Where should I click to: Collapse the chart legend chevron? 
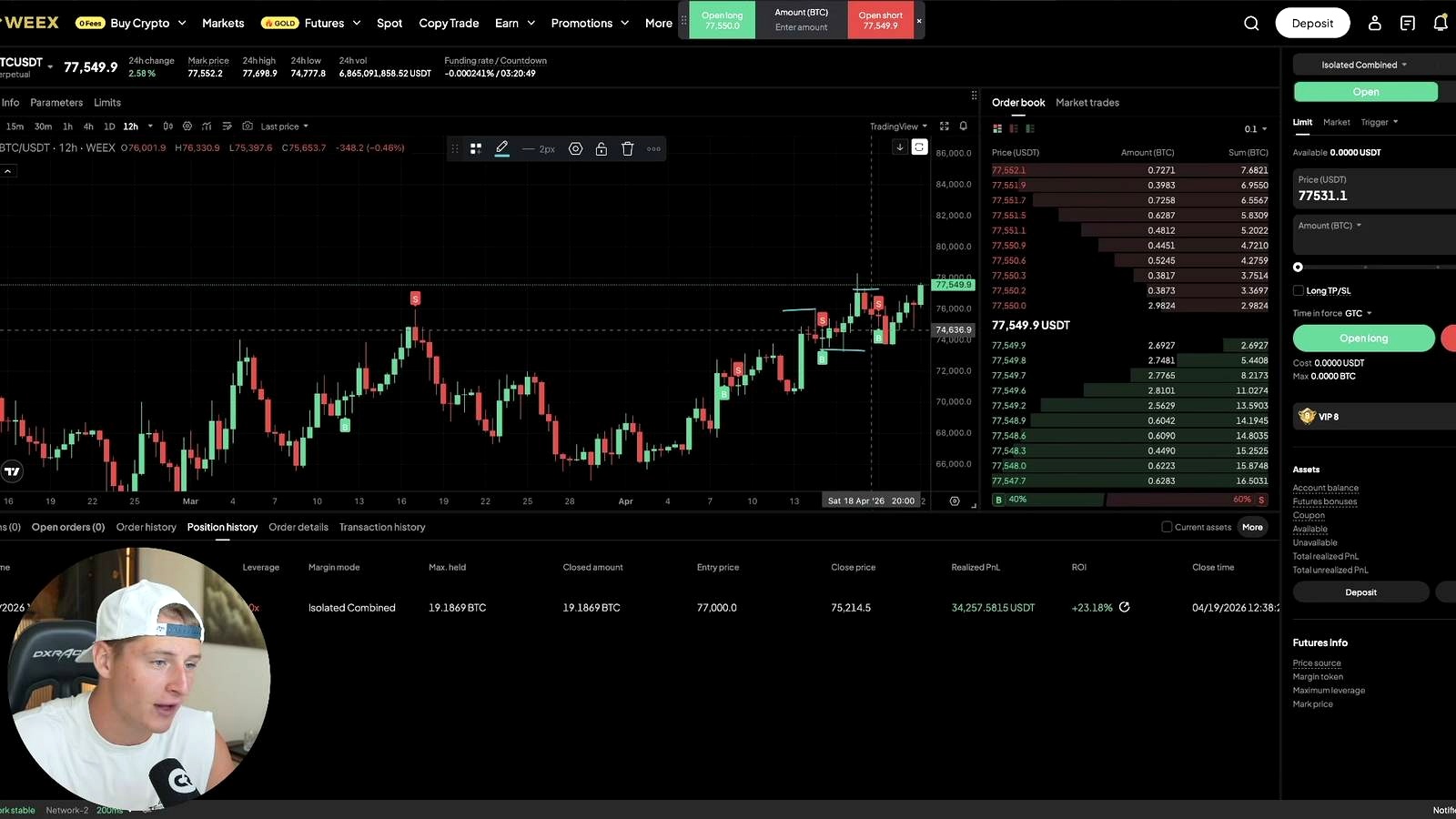pyautogui.click(x=7, y=171)
